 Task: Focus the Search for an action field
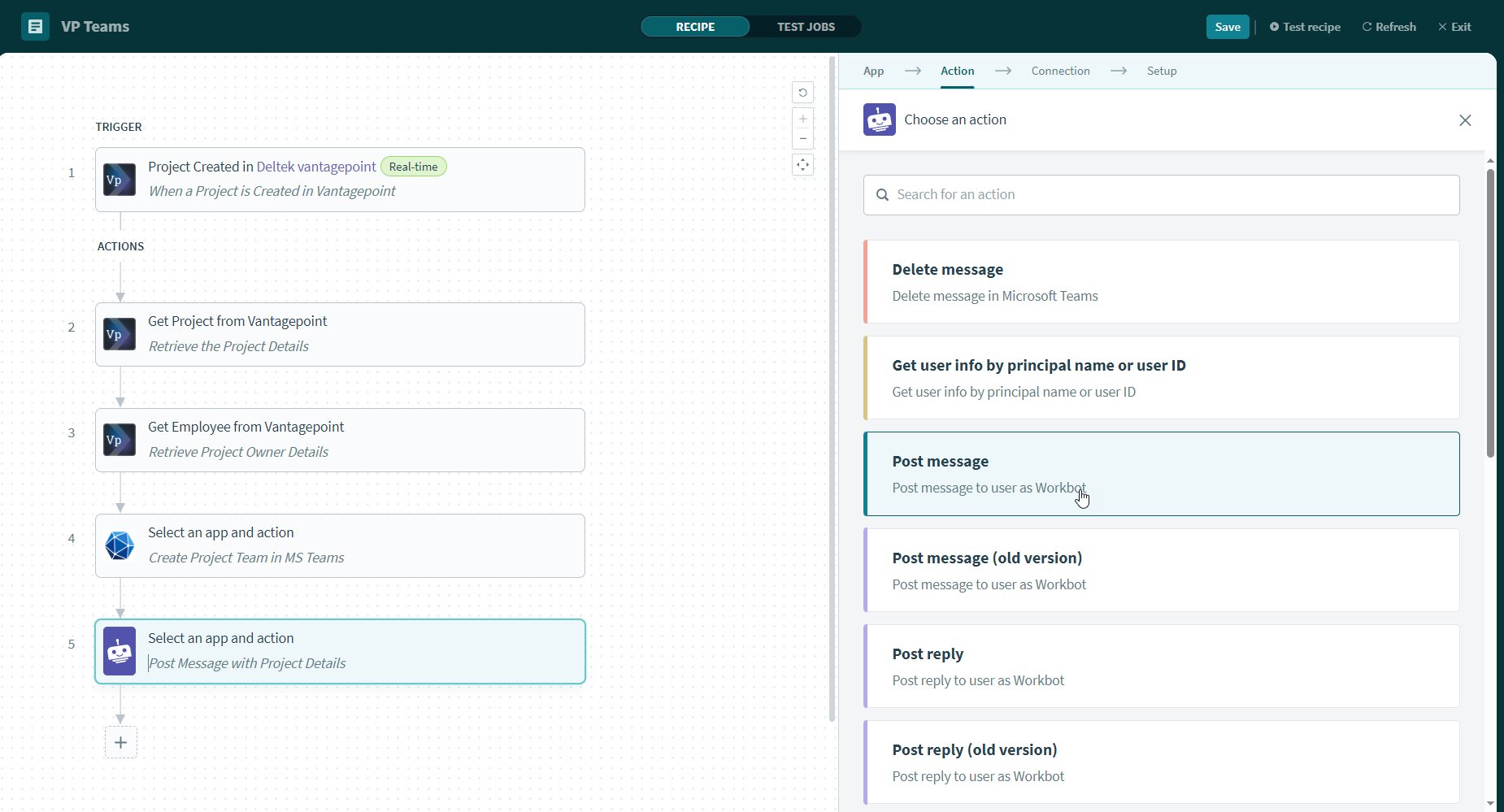[x=1161, y=195]
